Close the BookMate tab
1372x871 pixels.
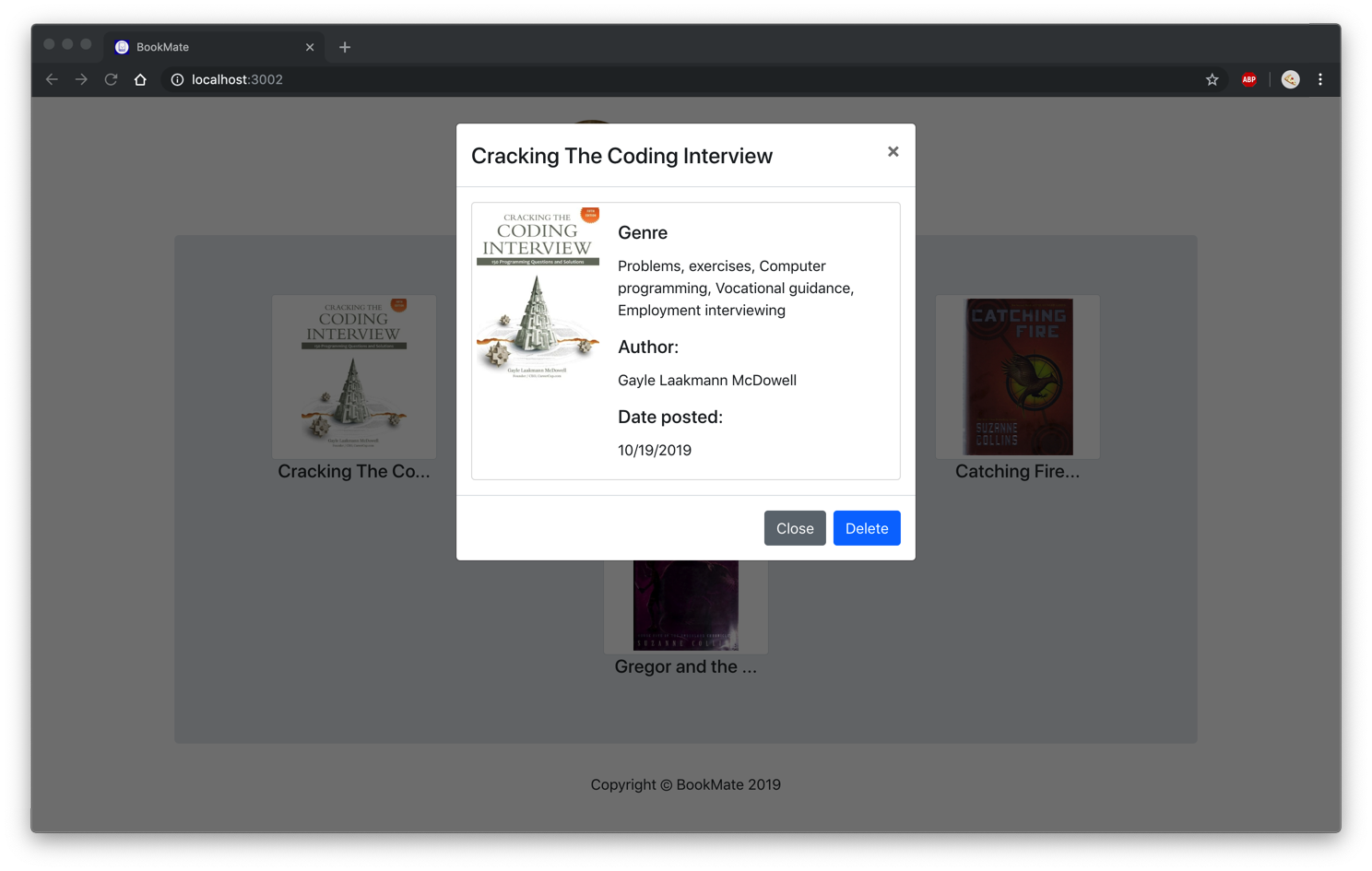[x=310, y=47]
